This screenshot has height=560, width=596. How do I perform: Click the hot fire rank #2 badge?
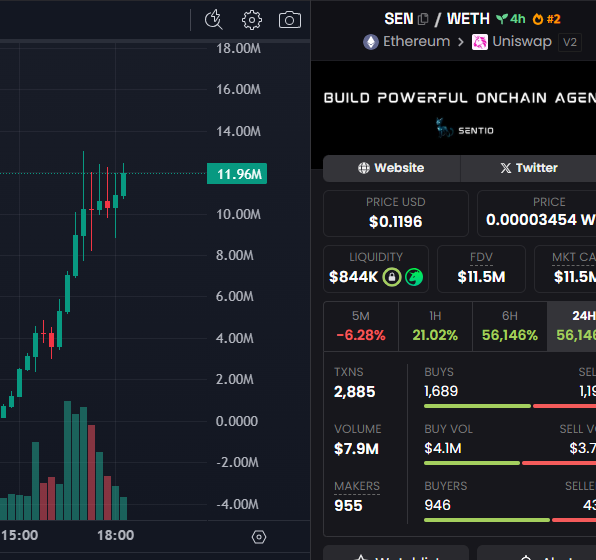(x=546, y=19)
